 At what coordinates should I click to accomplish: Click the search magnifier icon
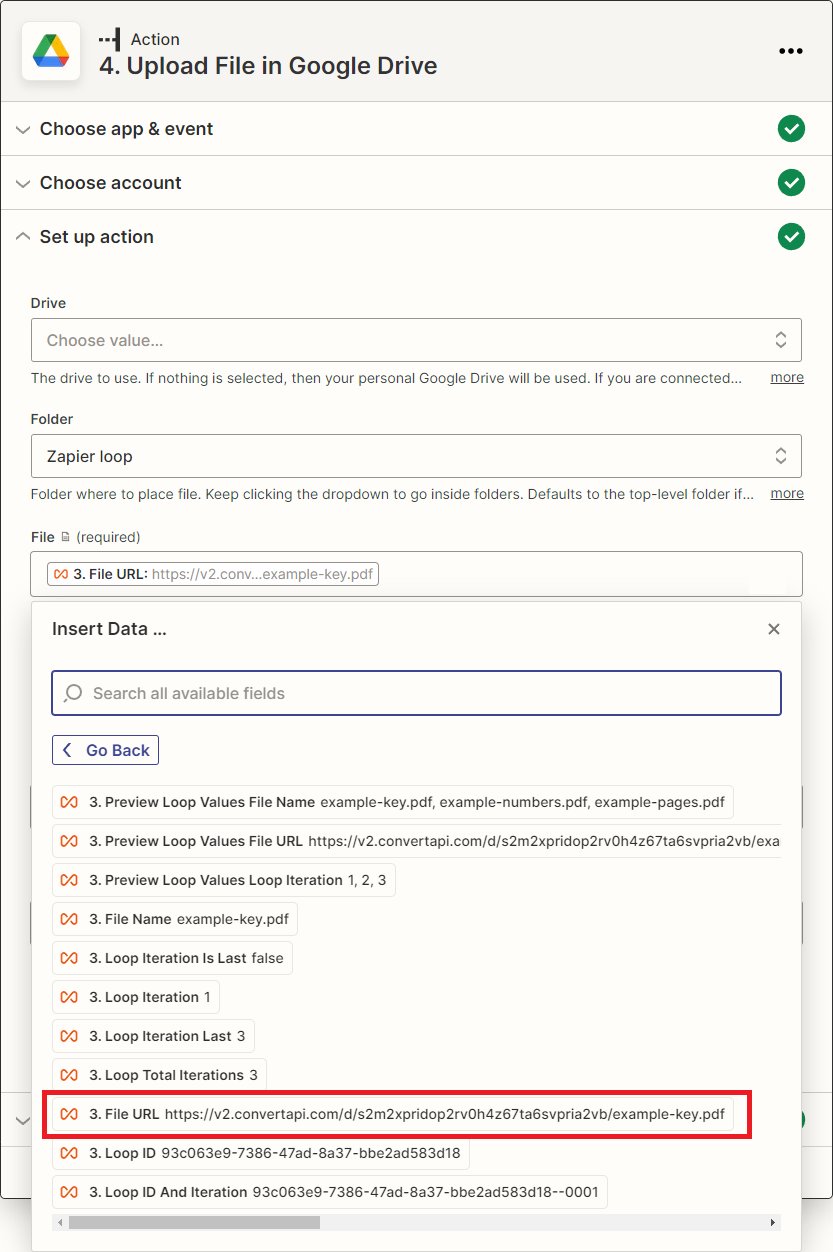(73, 693)
